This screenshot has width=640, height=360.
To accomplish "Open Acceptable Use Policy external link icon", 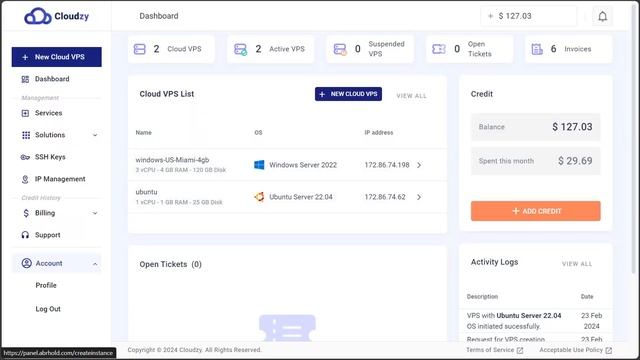I will point(609,351).
